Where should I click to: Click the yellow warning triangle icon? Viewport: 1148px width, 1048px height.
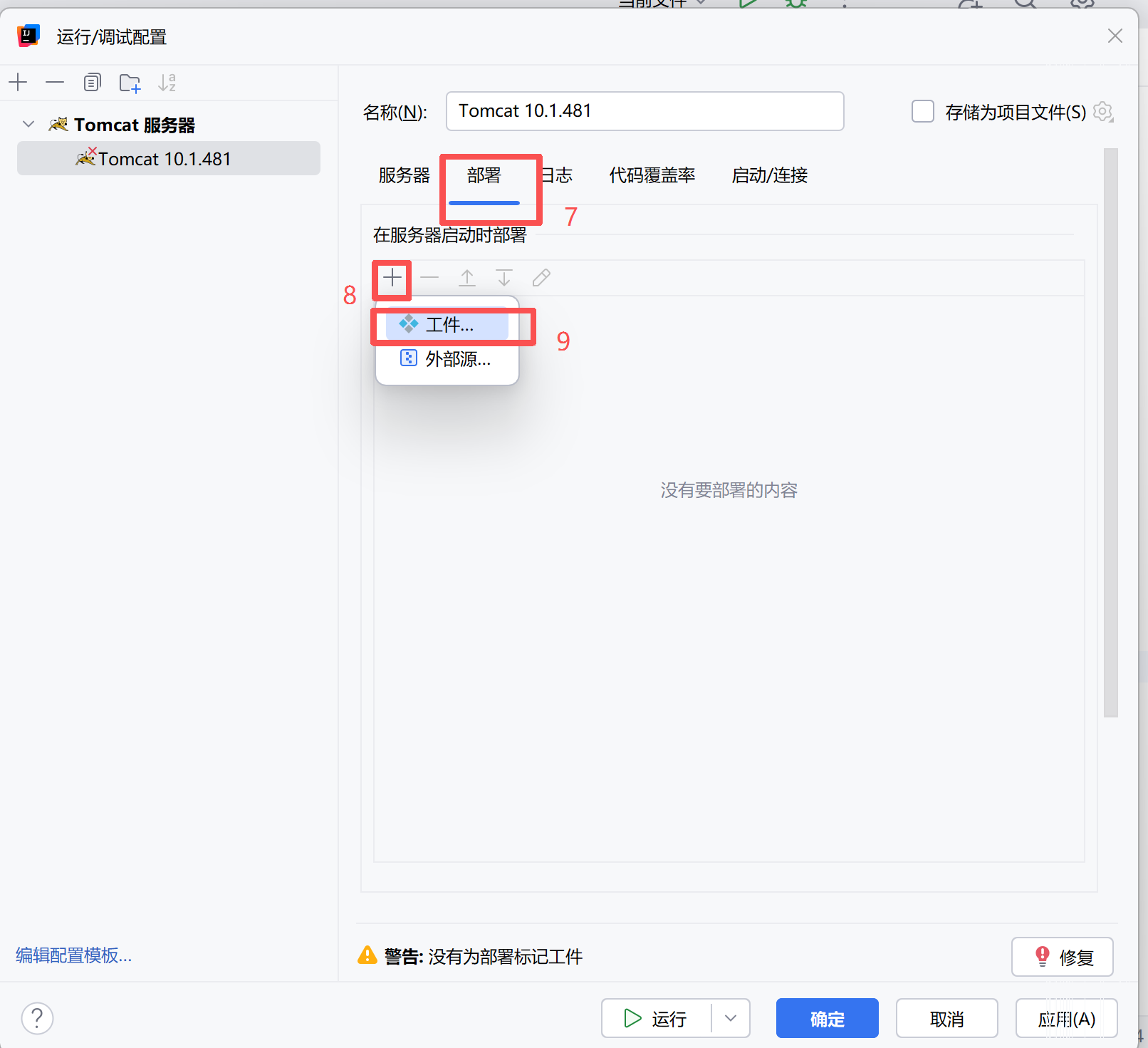pos(367,955)
